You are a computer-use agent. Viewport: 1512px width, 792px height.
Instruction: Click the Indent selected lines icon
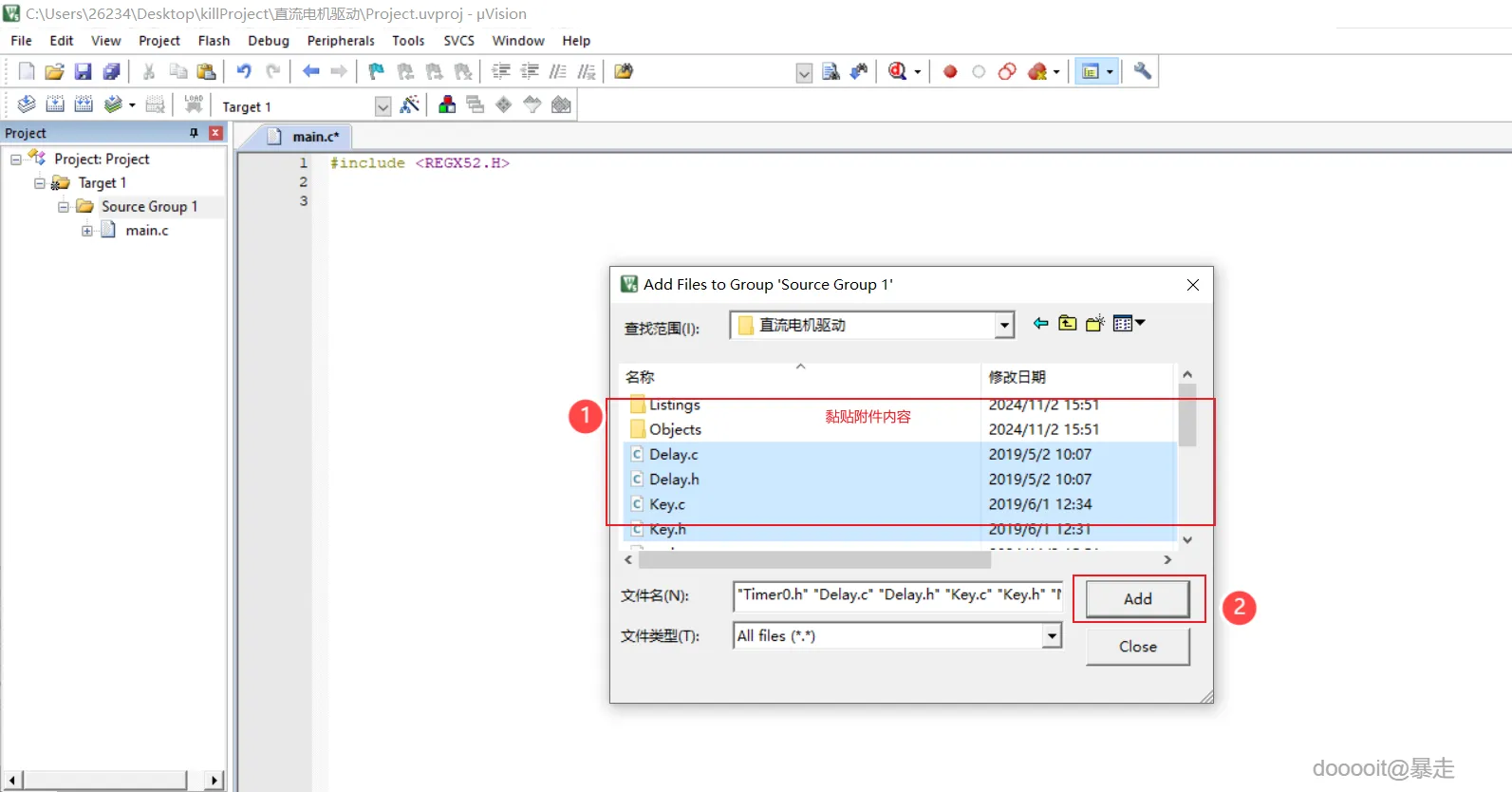click(x=501, y=71)
